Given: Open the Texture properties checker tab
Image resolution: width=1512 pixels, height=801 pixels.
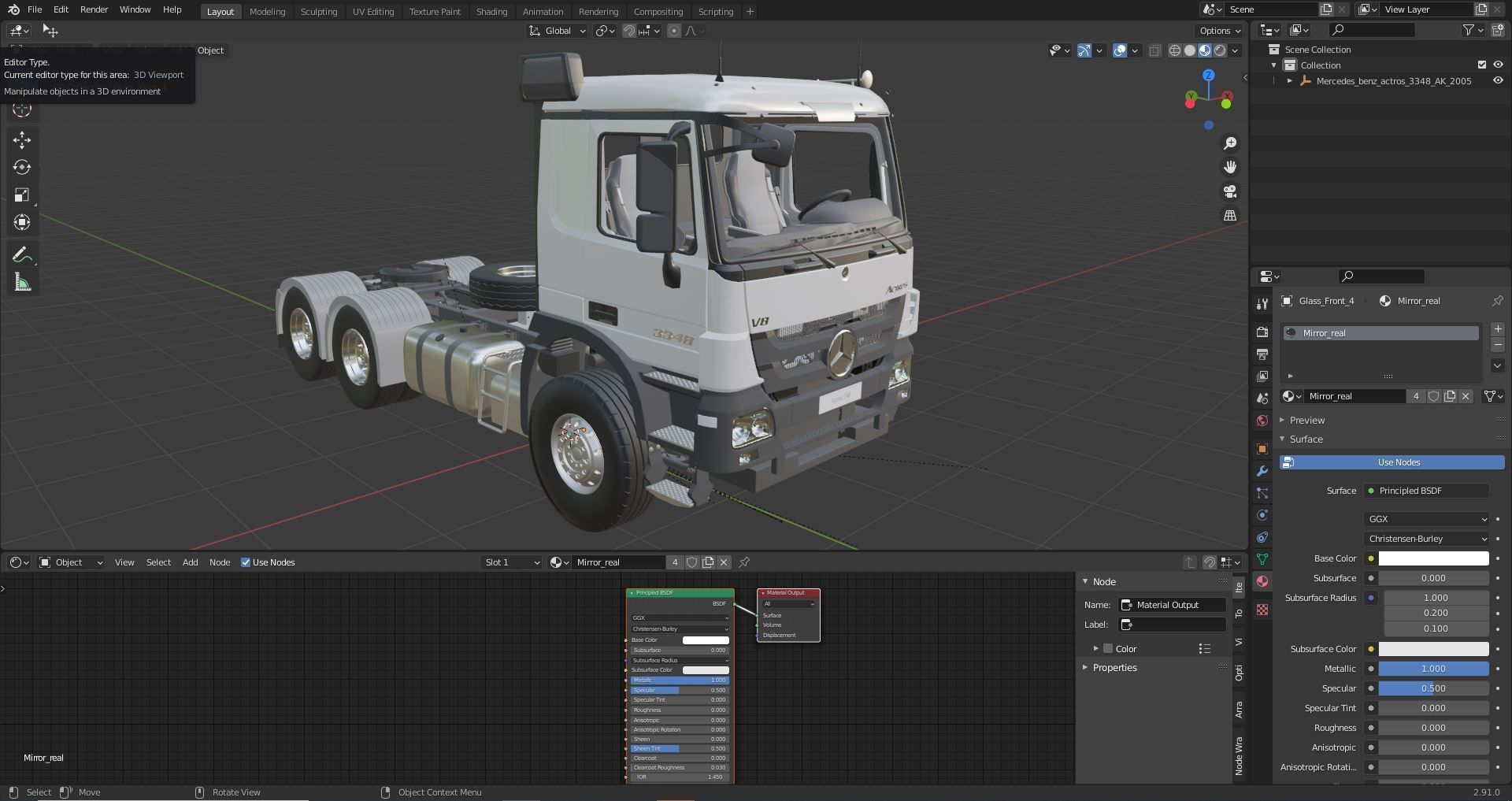Looking at the screenshot, I should coord(1262,610).
